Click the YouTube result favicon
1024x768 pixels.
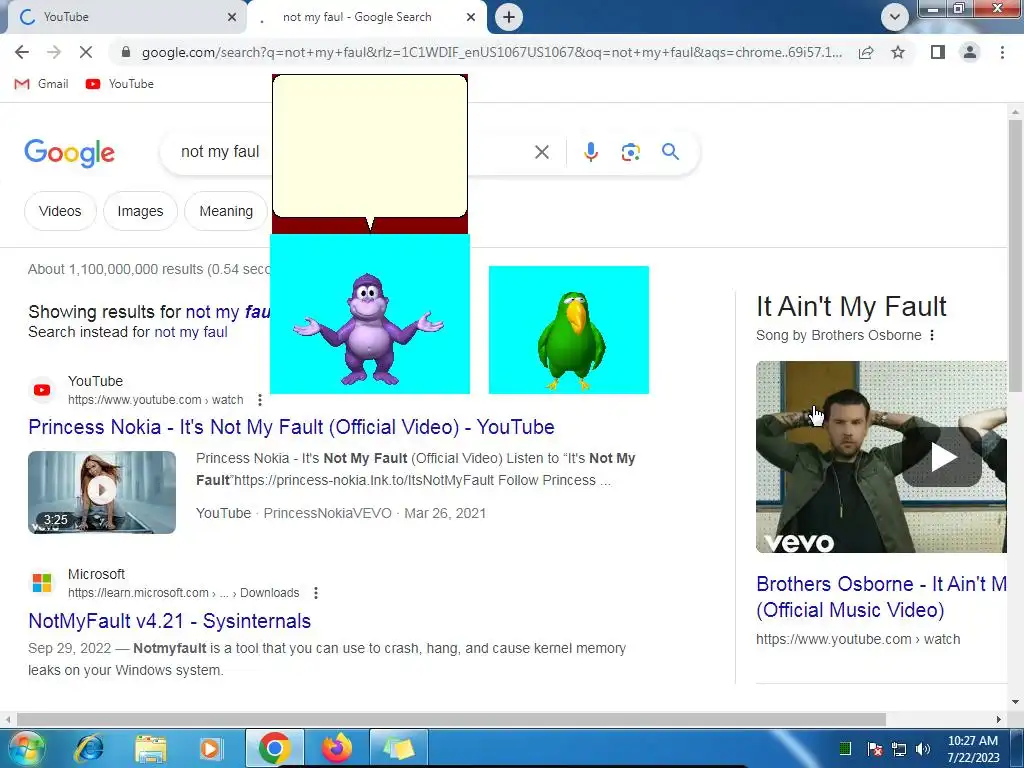(x=42, y=390)
